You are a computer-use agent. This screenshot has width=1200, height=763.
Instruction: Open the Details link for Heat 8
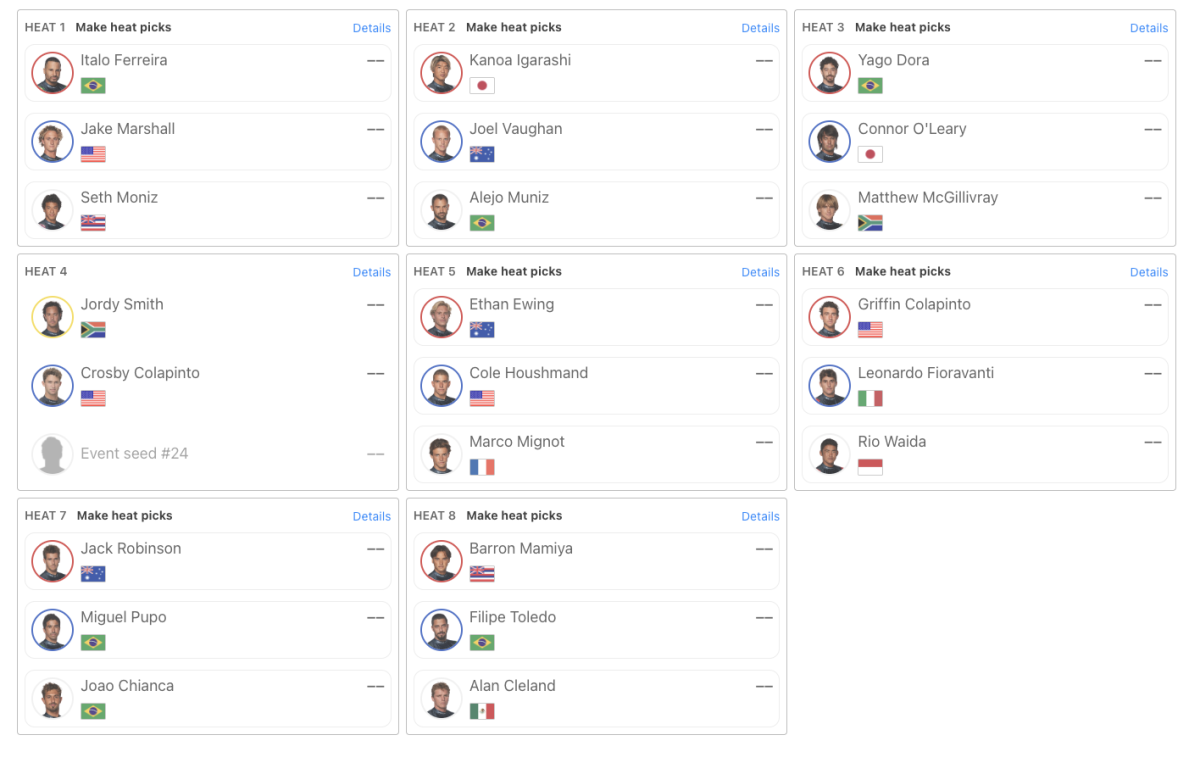760,516
